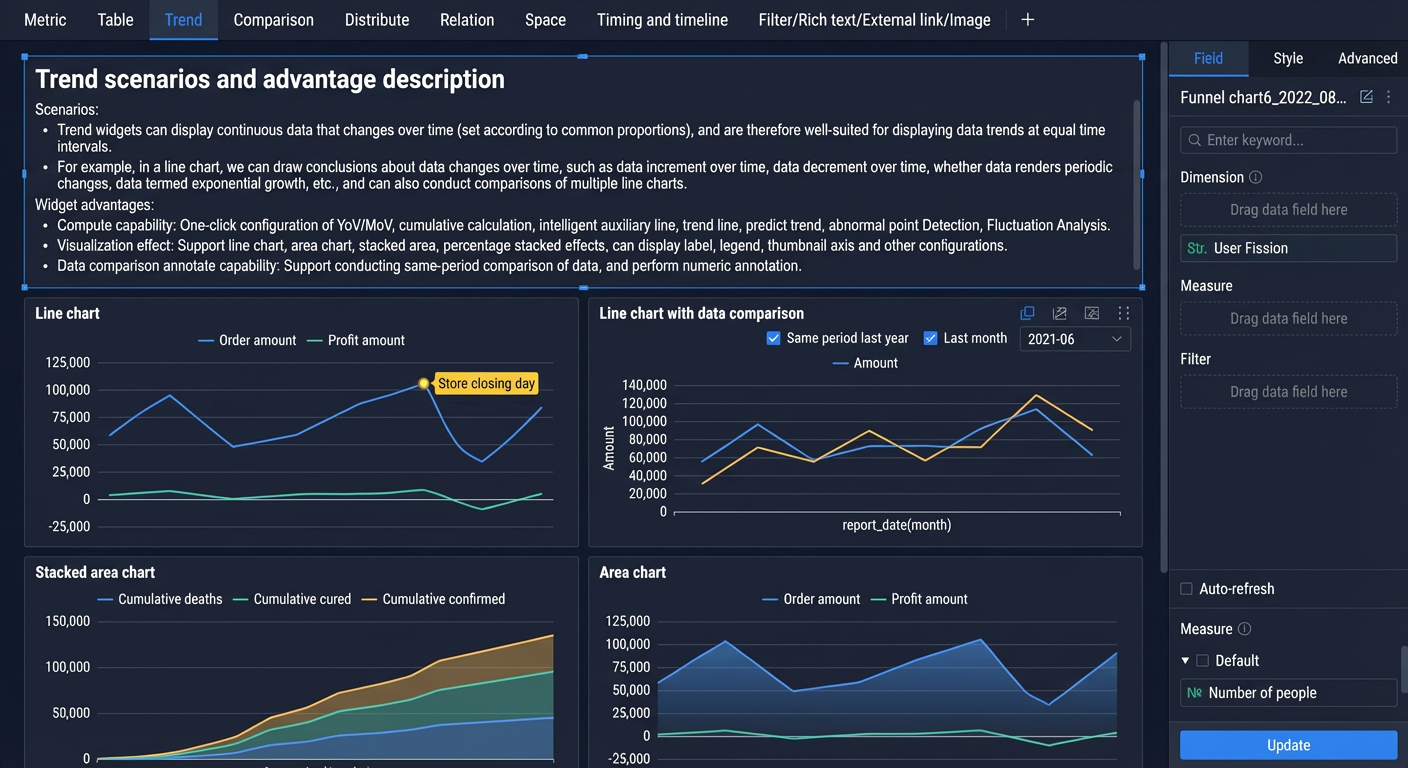Switch to the Comparison tab
This screenshot has width=1408, height=768.
pos(273,20)
